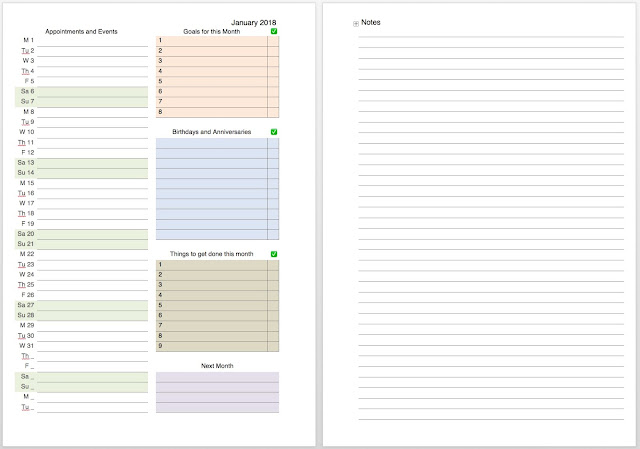Click the Th 18 day label
This screenshot has width=640, height=449.
(26, 213)
